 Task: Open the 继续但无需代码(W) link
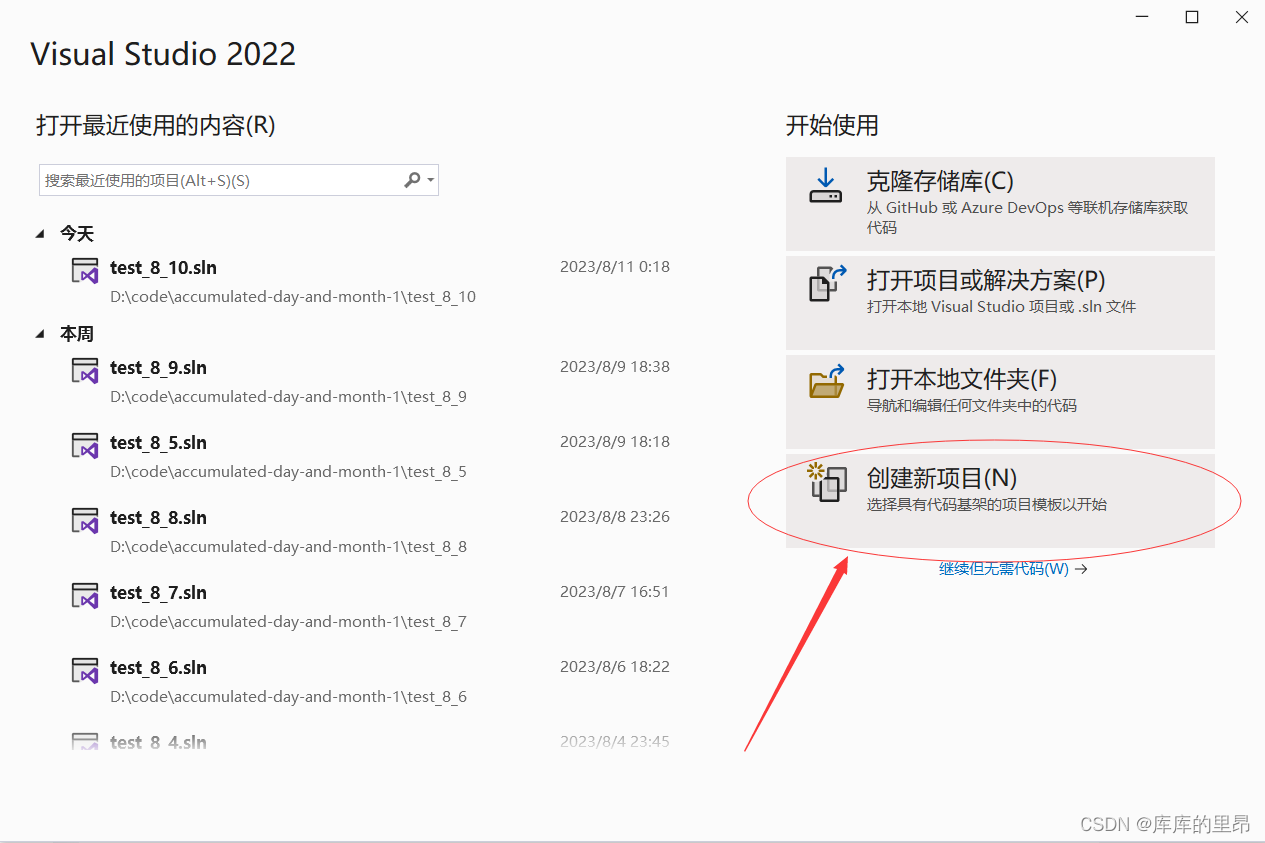pyautogui.click(x=1013, y=569)
